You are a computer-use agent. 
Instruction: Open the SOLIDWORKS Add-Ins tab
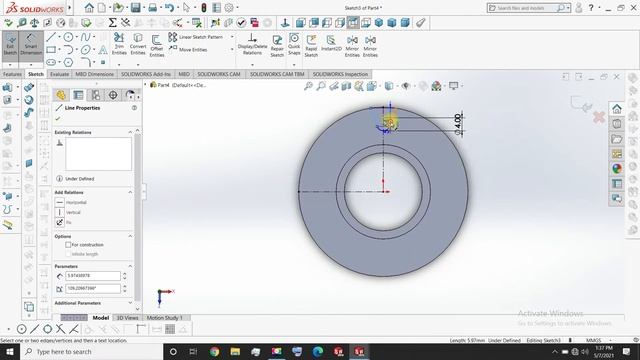click(146, 74)
